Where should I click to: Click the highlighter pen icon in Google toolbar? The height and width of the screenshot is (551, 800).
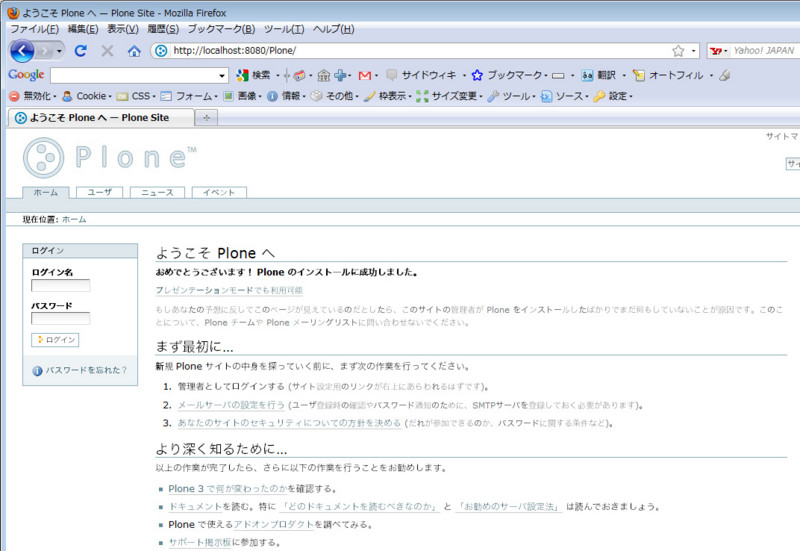(x=724, y=76)
